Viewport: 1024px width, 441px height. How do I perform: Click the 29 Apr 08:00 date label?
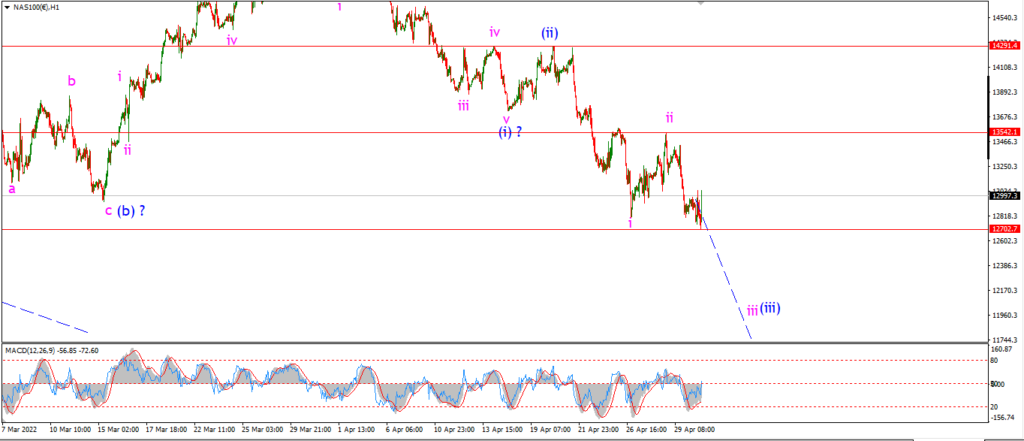coord(696,430)
